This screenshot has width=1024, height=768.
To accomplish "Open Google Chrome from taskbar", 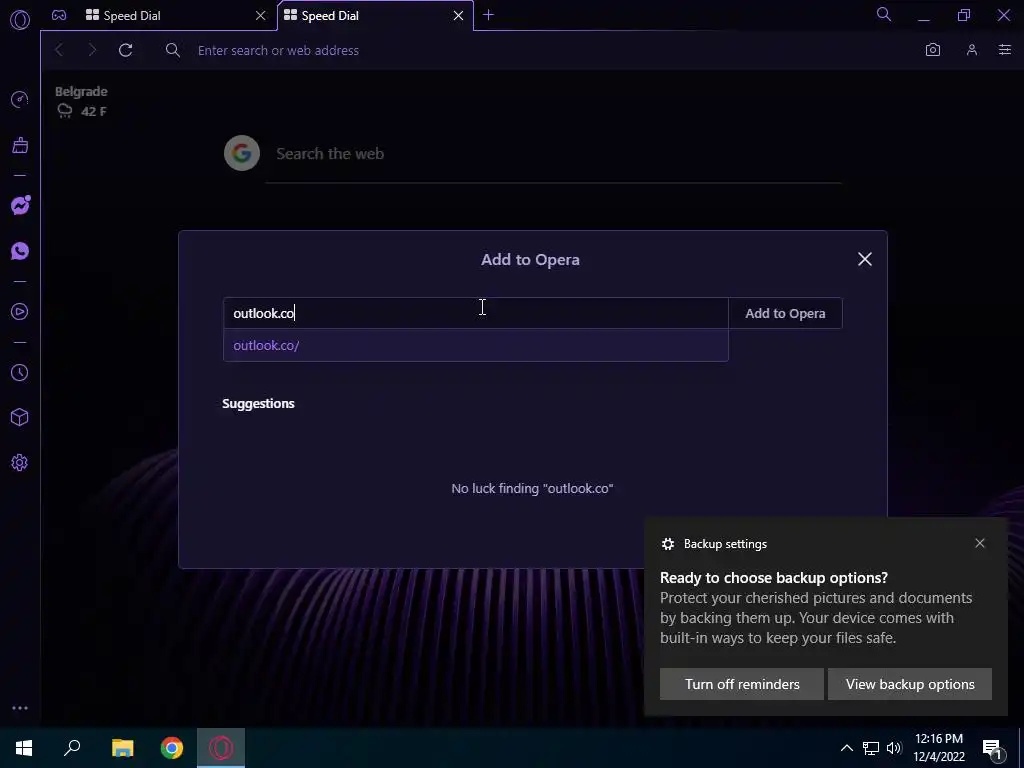I will [x=172, y=748].
